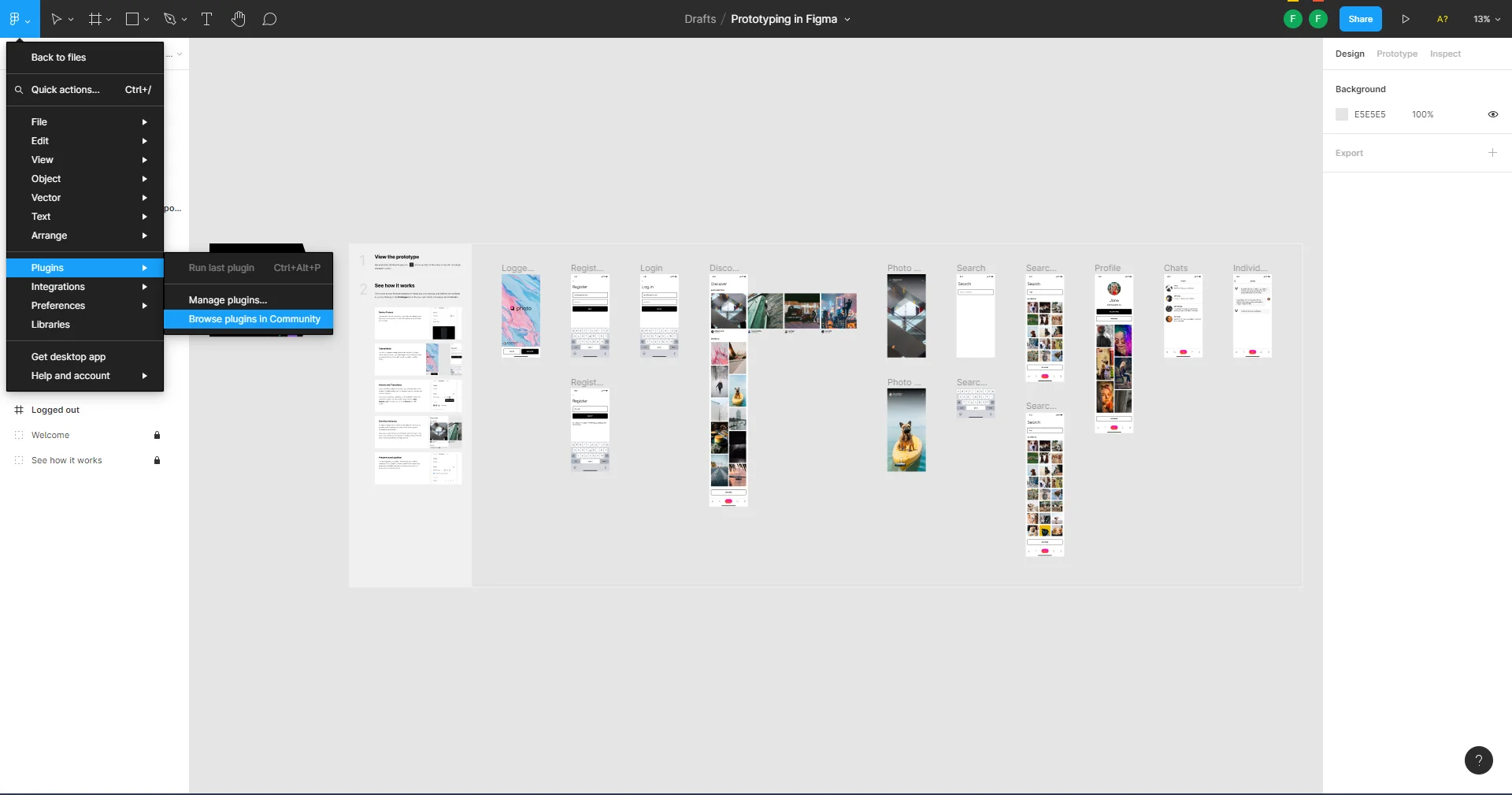Activate the Comment tool
The image size is (1512, 795).
pyautogui.click(x=269, y=19)
